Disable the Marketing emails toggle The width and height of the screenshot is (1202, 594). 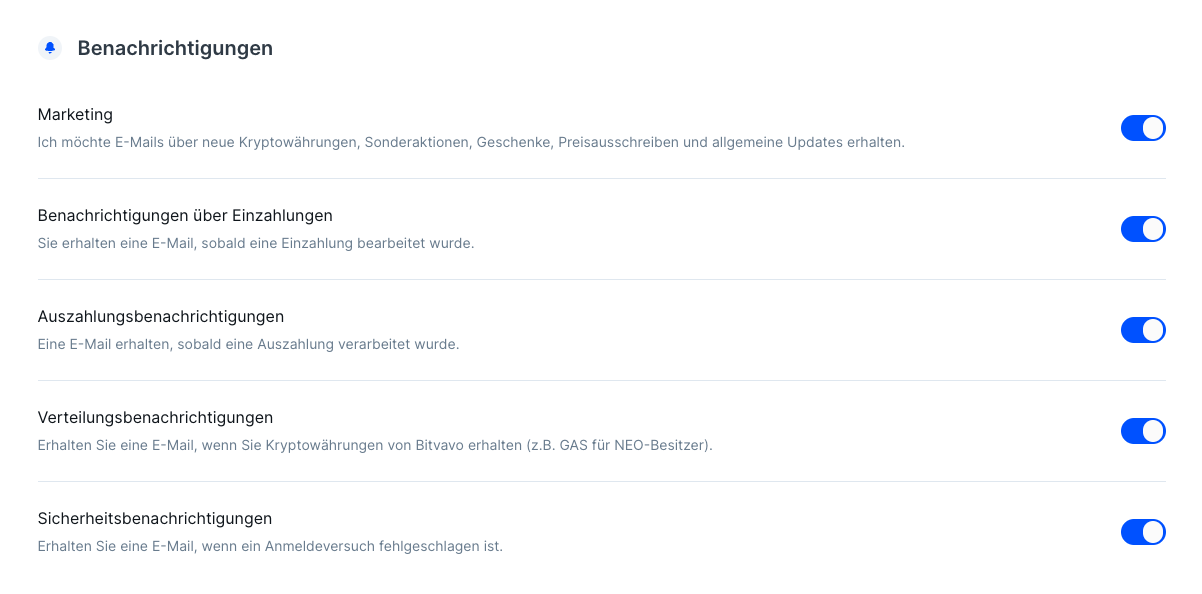coord(1143,128)
